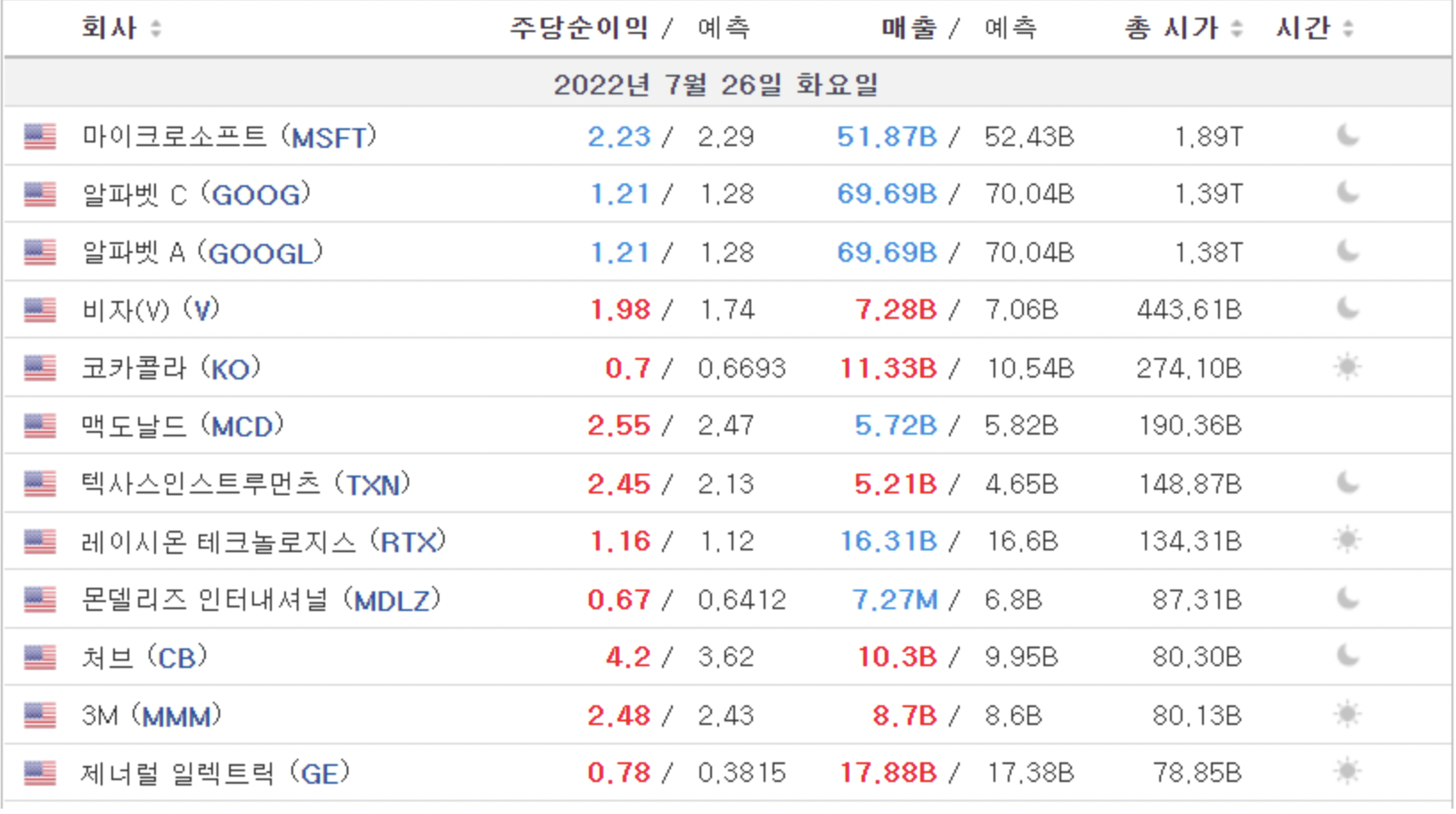Click Visa's EPS value 1.98

tap(619, 311)
